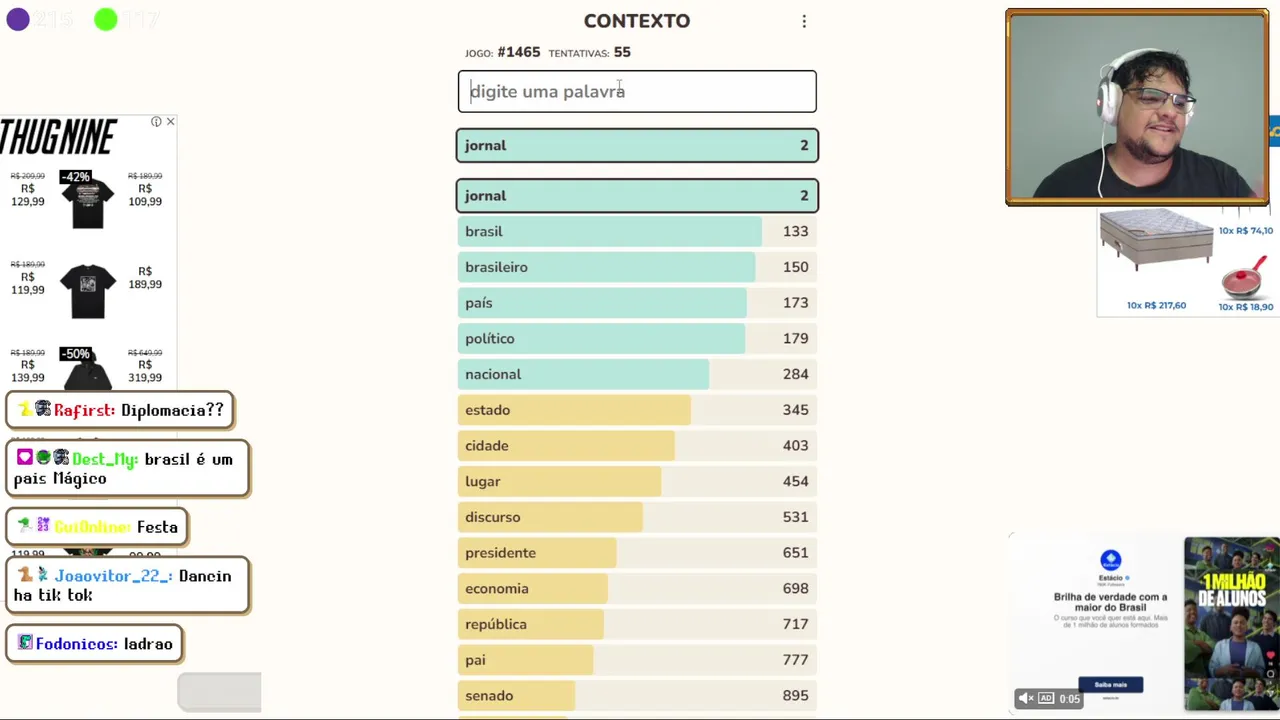Select the 'político' guess entry
This screenshot has height=720, width=1280.
637,338
